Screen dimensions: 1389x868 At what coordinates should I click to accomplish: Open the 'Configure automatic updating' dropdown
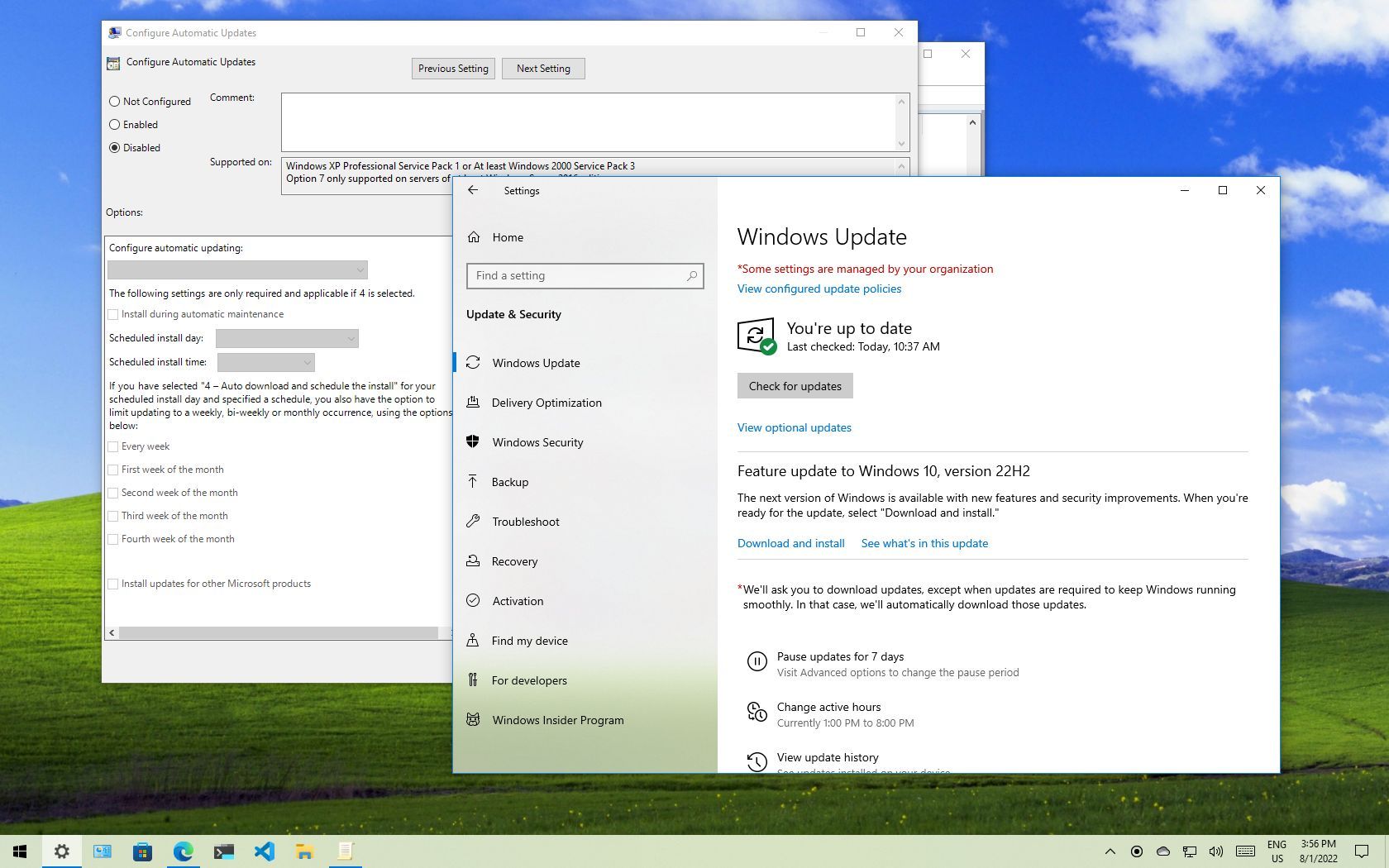tap(237, 269)
